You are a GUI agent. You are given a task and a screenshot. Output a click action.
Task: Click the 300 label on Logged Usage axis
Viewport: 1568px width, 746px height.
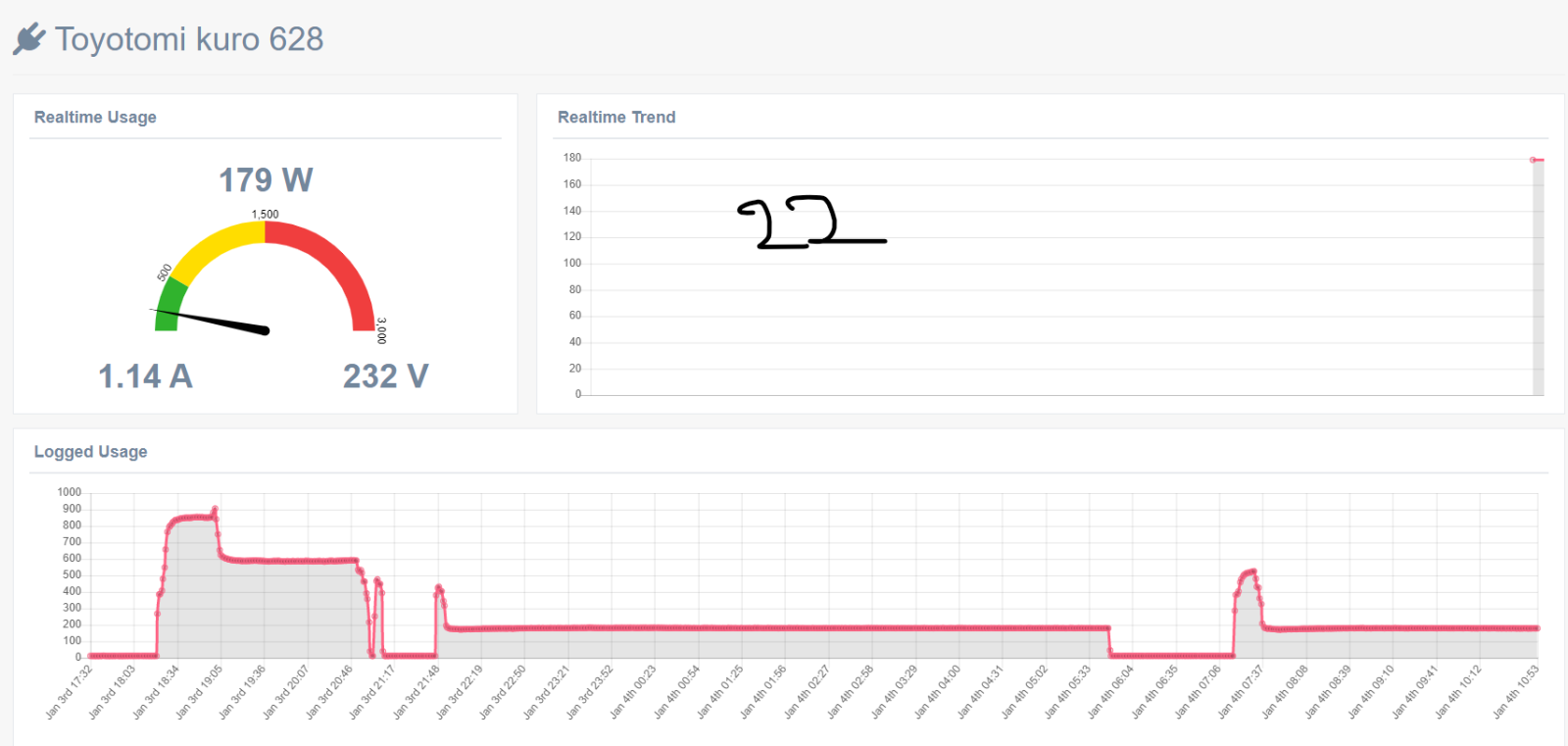73,608
